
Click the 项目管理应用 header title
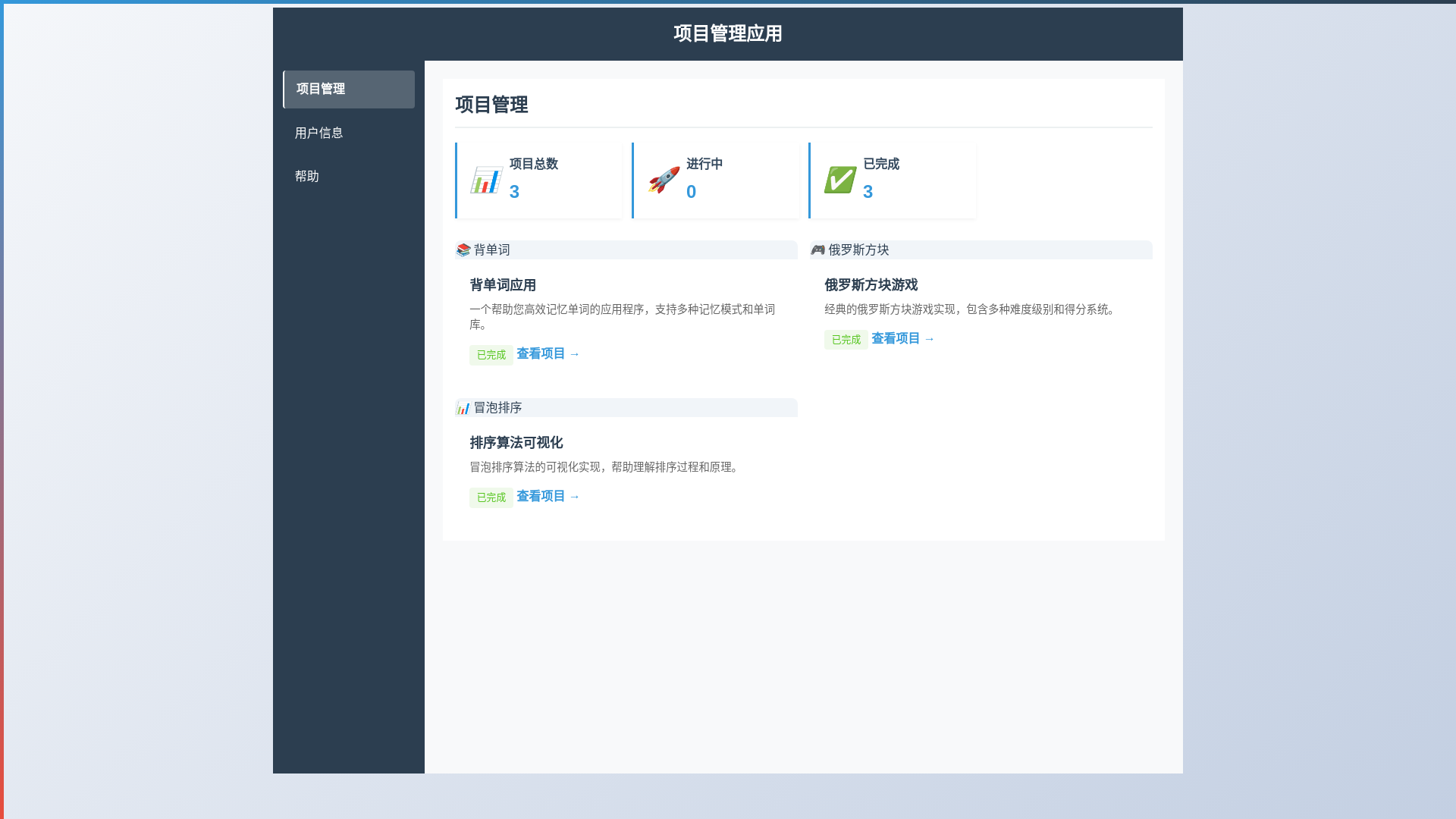[728, 34]
